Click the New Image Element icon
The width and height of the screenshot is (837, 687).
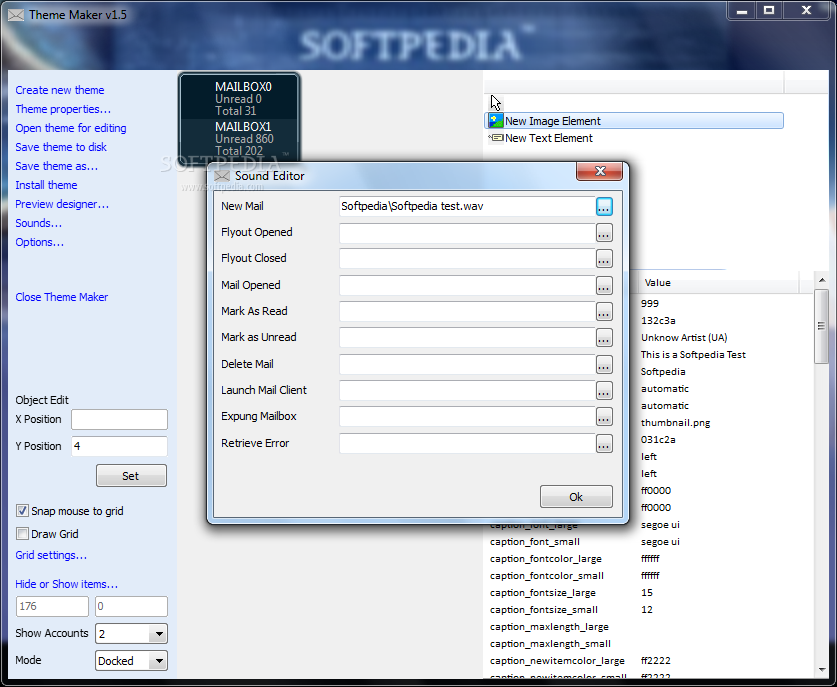(496, 121)
